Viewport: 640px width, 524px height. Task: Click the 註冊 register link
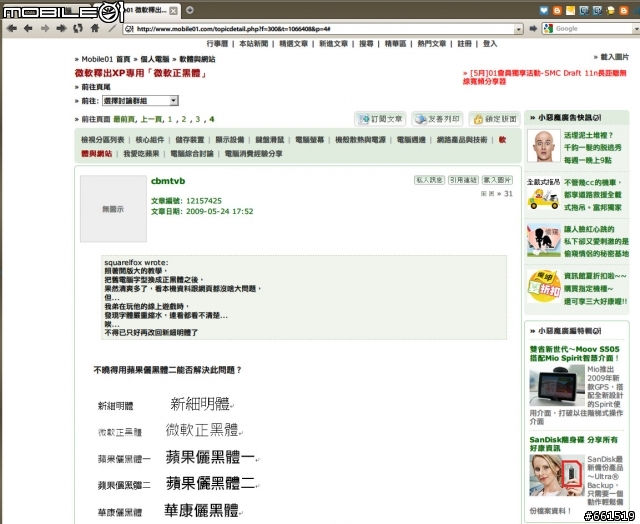coord(464,44)
